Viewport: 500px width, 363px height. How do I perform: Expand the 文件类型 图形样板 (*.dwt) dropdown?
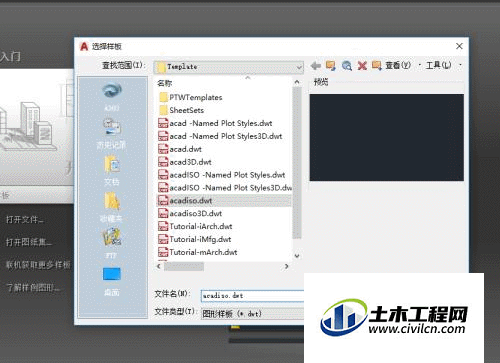pos(253,314)
